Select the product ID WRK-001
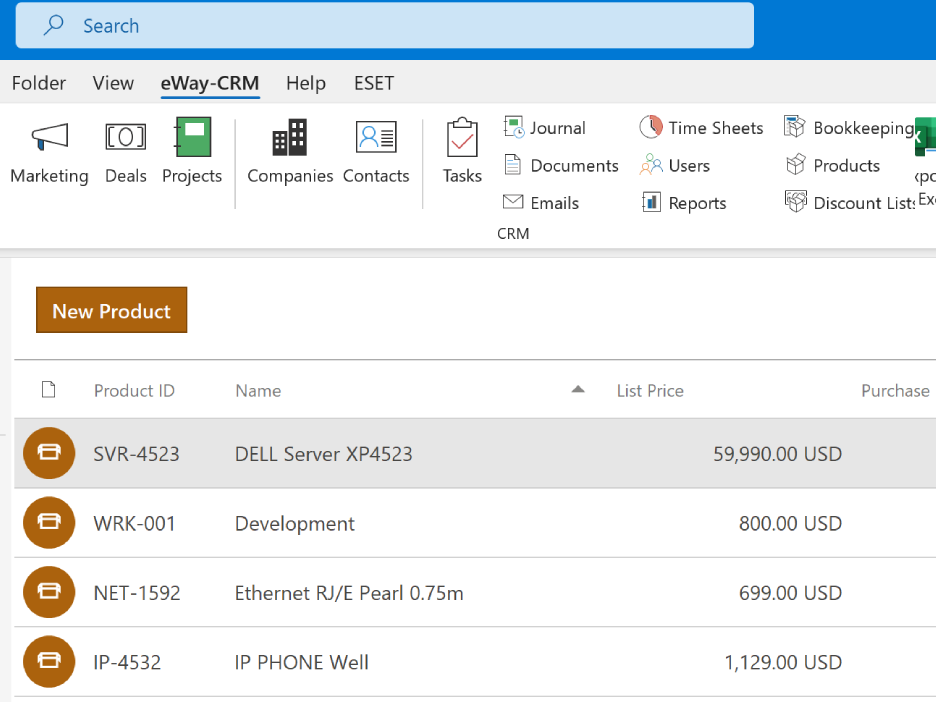This screenshot has height=702, width=936. (x=134, y=524)
